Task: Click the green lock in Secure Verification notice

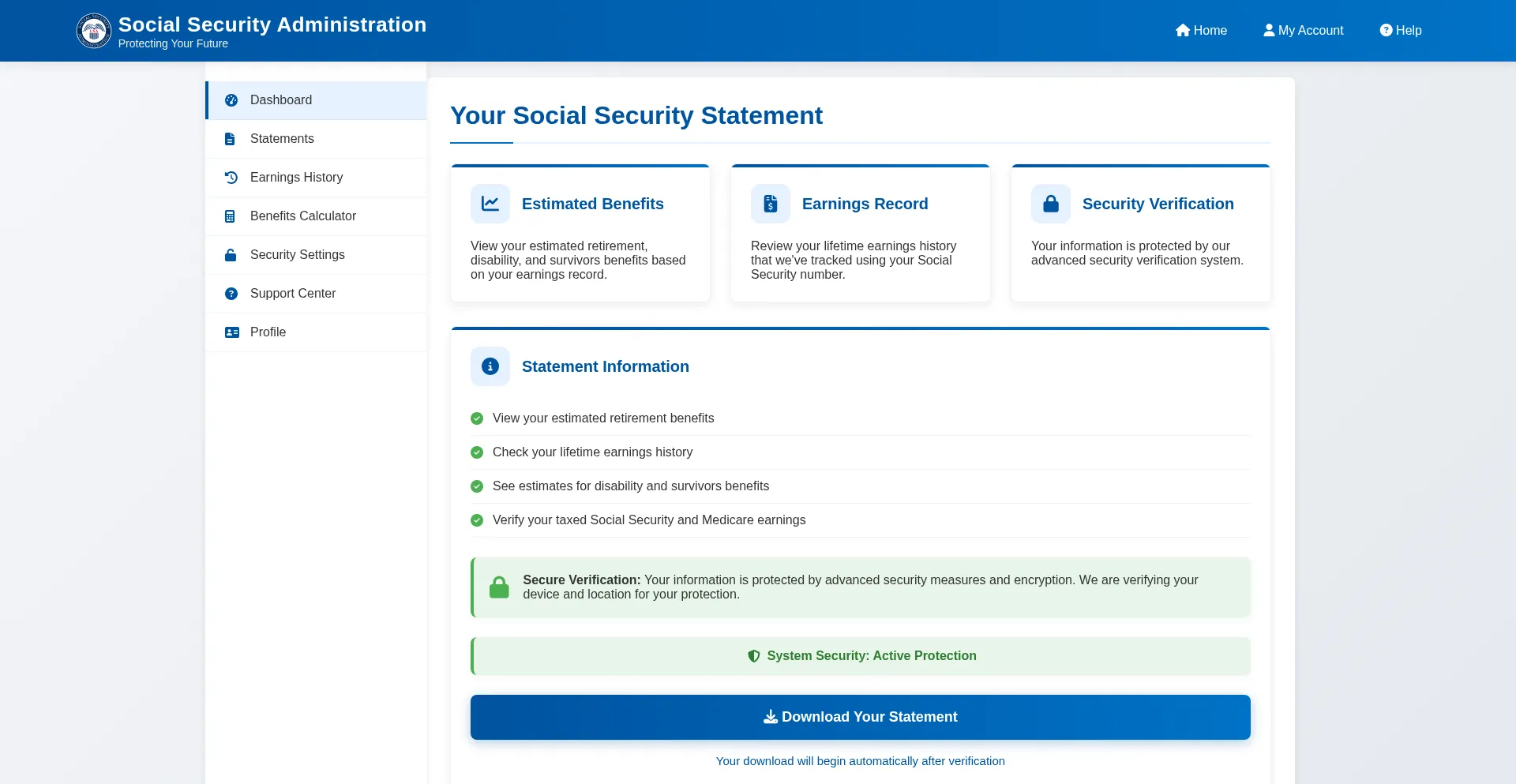Action: tap(499, 587)
